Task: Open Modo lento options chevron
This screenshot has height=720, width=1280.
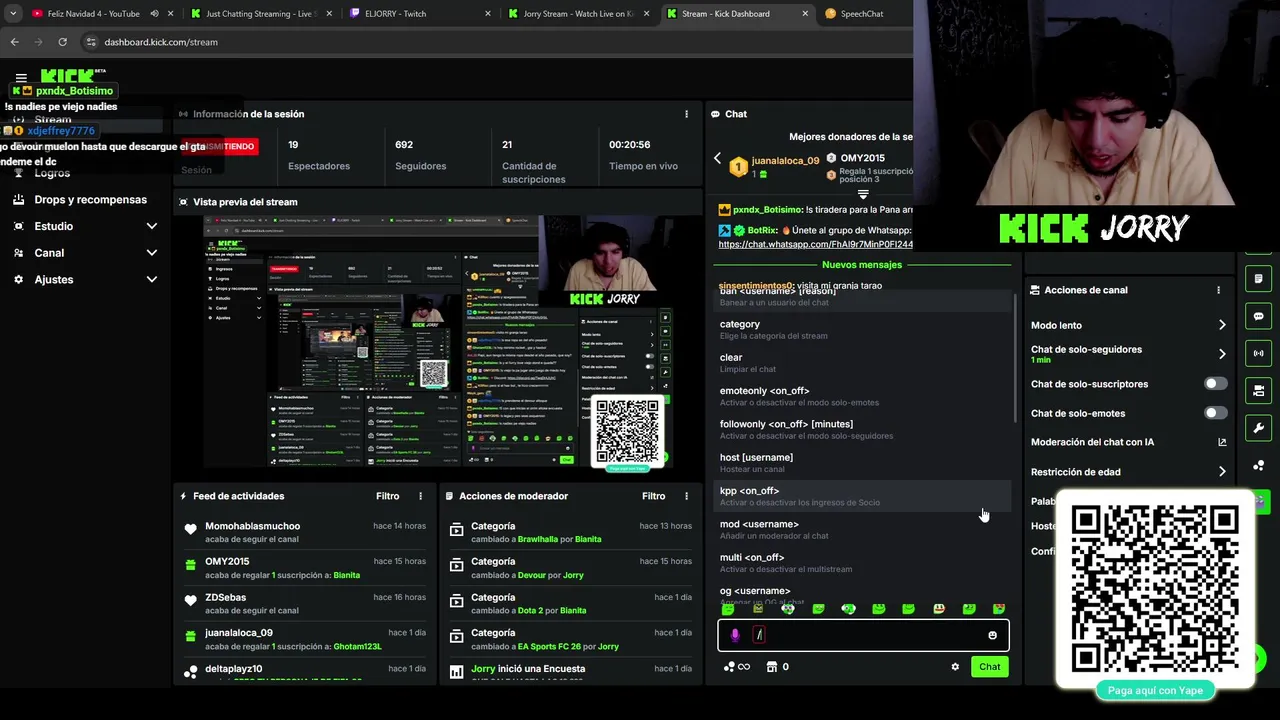Action: click(x=1222, y=325)
